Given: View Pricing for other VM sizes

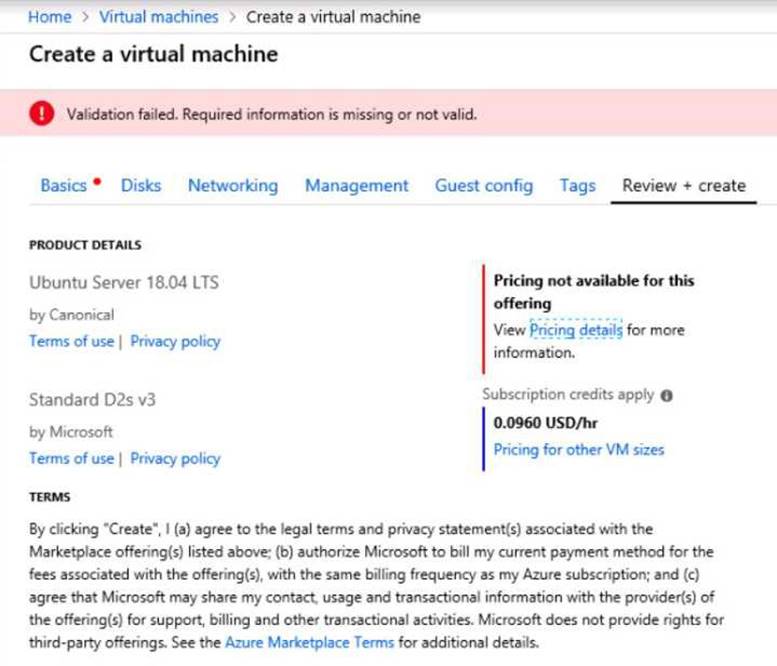Looking at the screenshot, I should pos(578,449).
